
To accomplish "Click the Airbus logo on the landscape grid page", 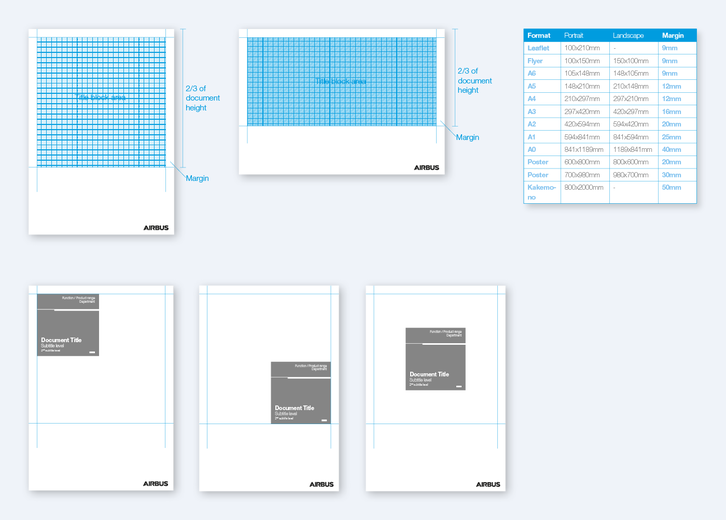I will point(426,168).
